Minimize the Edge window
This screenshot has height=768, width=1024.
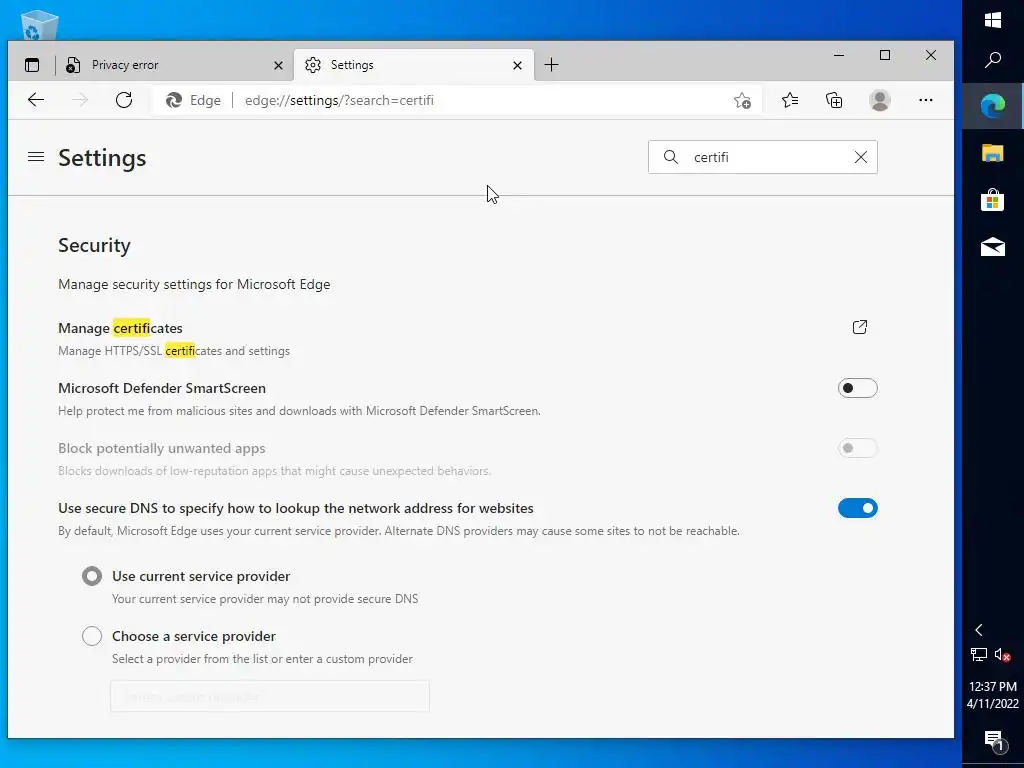tap(839, 56)
